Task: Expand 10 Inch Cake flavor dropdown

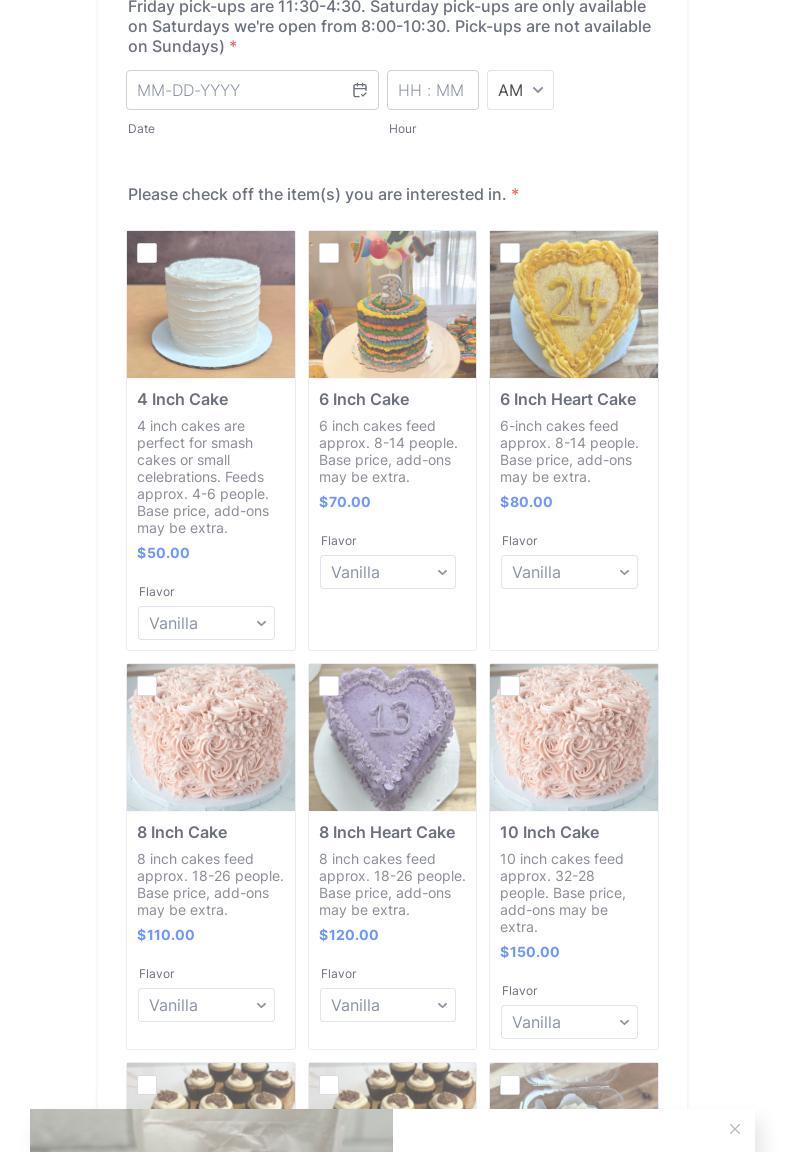Action: click(x=569, y=1022)
